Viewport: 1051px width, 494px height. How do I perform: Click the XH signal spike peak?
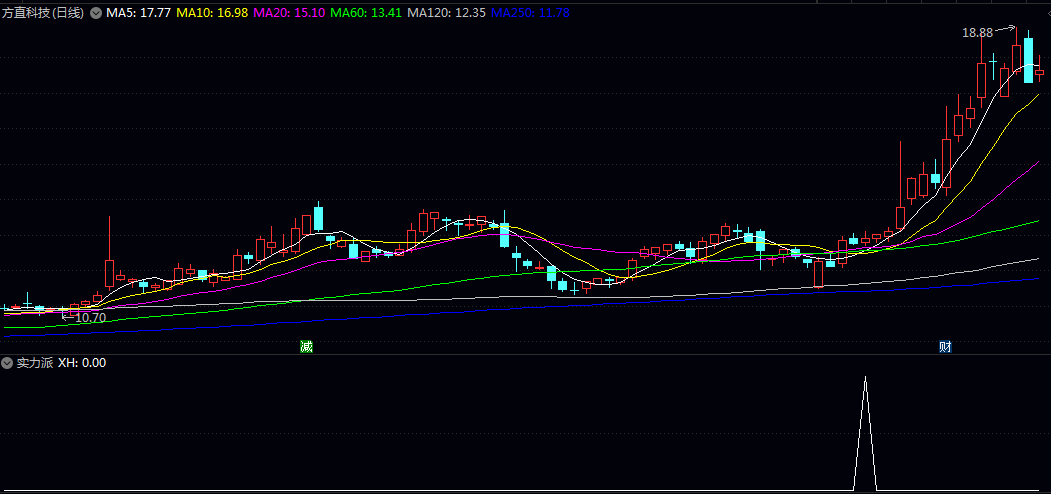[x=865, y=379]
